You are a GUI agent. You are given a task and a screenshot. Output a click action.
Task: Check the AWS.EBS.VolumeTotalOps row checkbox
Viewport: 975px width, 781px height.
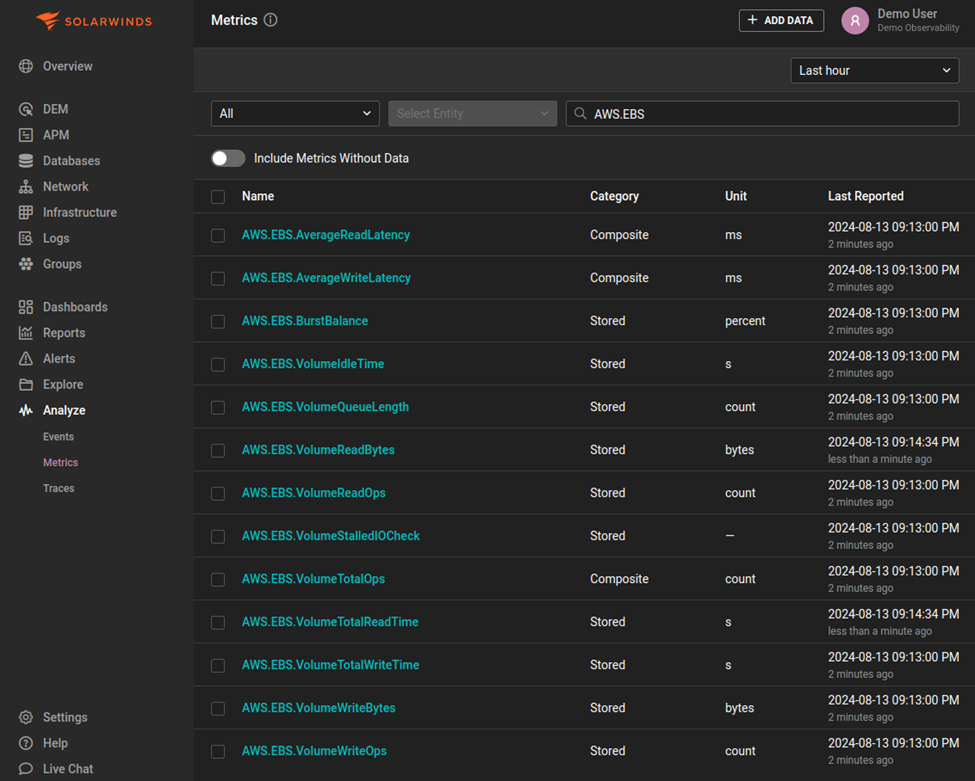click(218, 580)
